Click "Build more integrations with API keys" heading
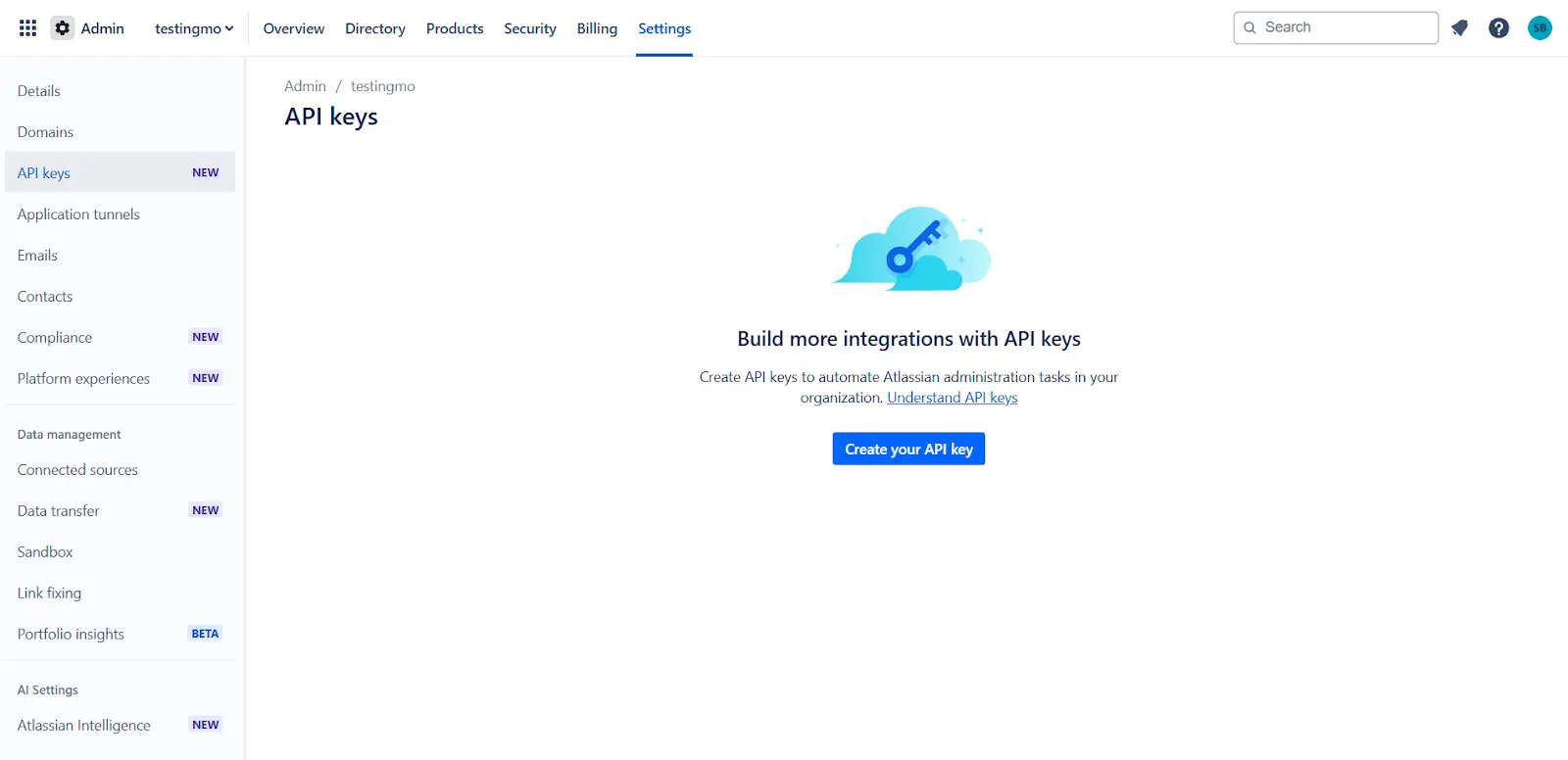Viewport: 1568px width, 760px height. [908, 339]
